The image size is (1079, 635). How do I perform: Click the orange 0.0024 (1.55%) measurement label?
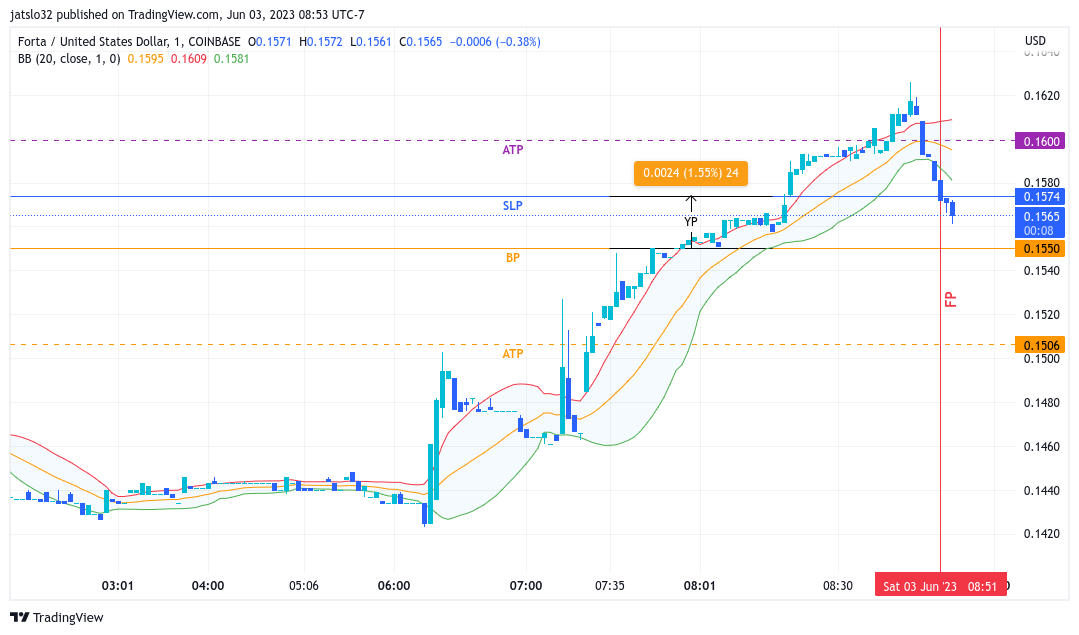(691, 173)
